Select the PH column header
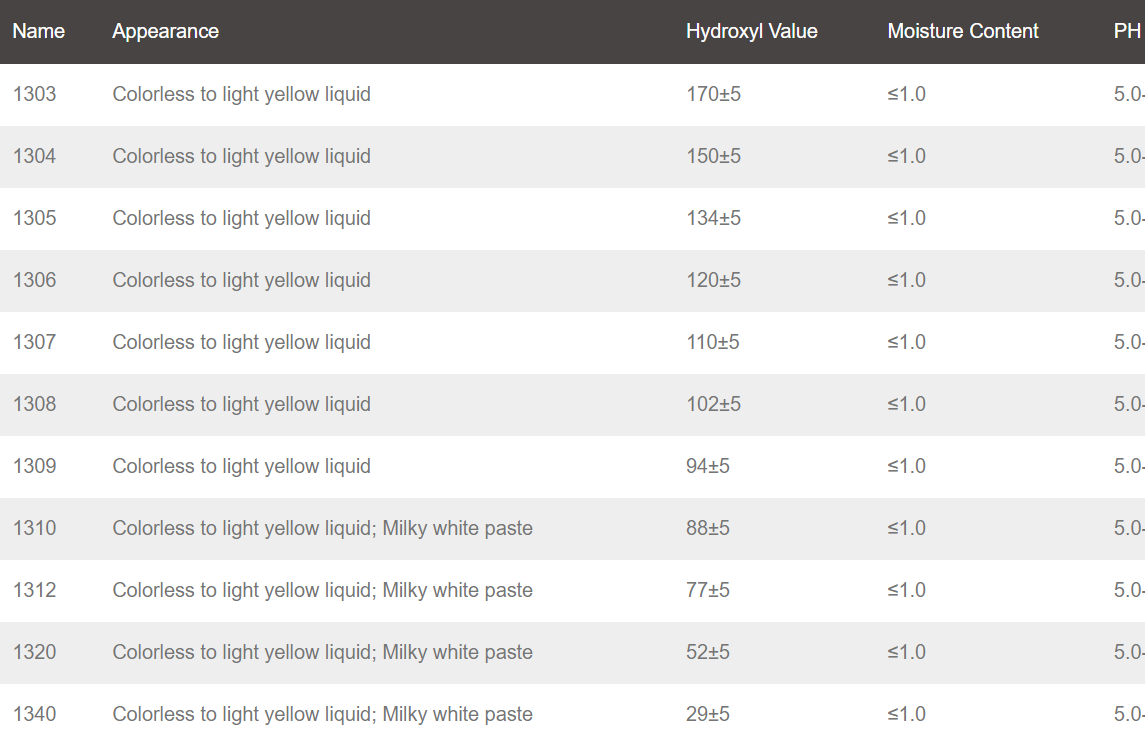1146x737 pixels. [1127, 31]
